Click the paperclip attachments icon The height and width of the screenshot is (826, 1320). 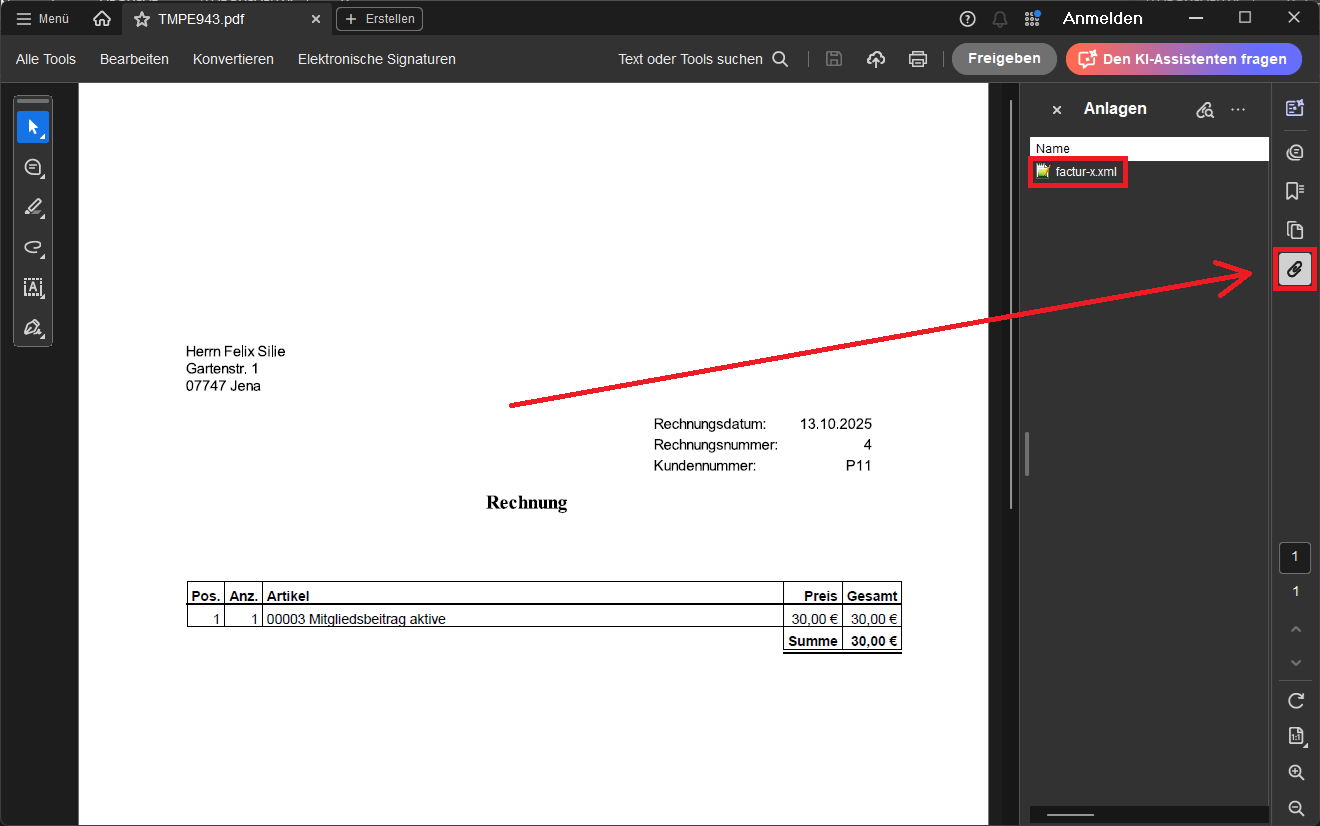click(x=1295, y=270)
